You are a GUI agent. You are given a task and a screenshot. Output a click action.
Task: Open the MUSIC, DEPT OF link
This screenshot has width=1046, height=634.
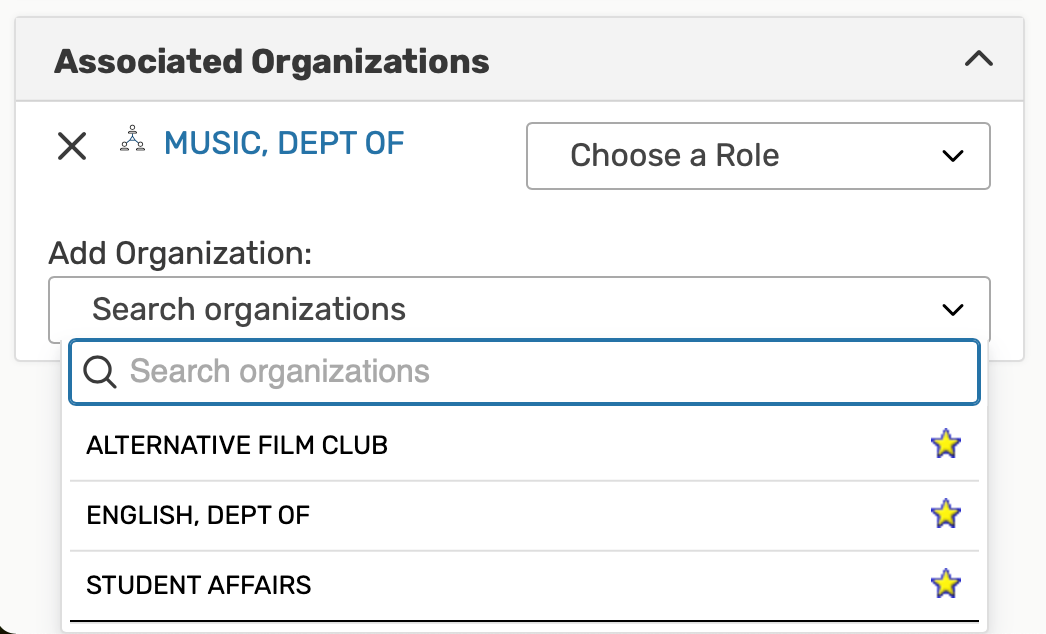(284, 144)
